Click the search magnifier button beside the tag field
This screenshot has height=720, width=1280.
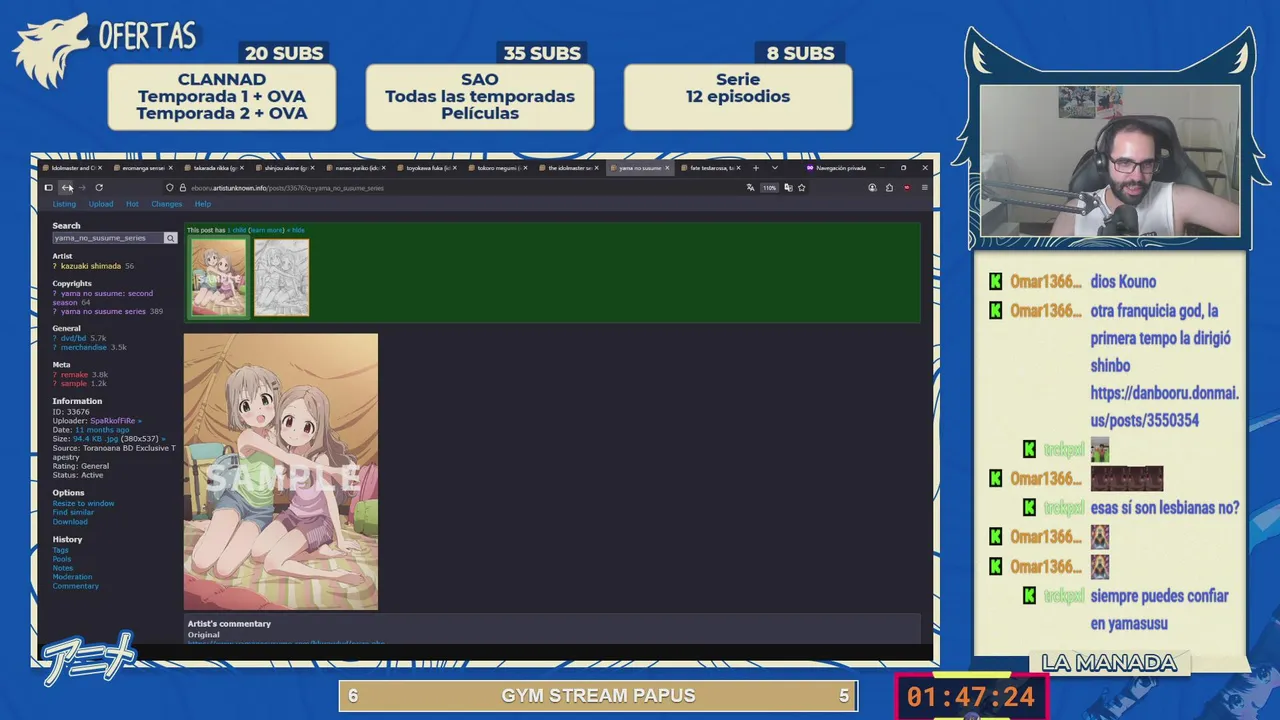pos(170,238)
